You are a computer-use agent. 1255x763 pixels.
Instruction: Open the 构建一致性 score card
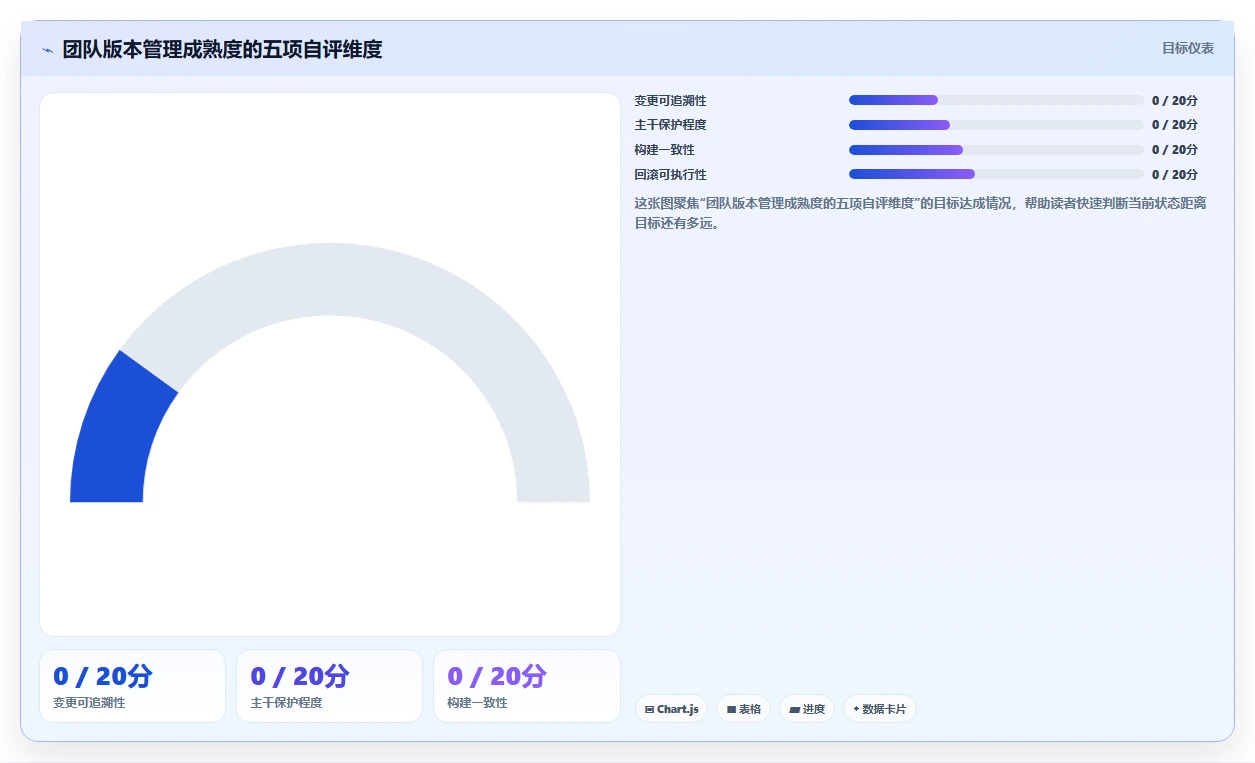point(526,686)
